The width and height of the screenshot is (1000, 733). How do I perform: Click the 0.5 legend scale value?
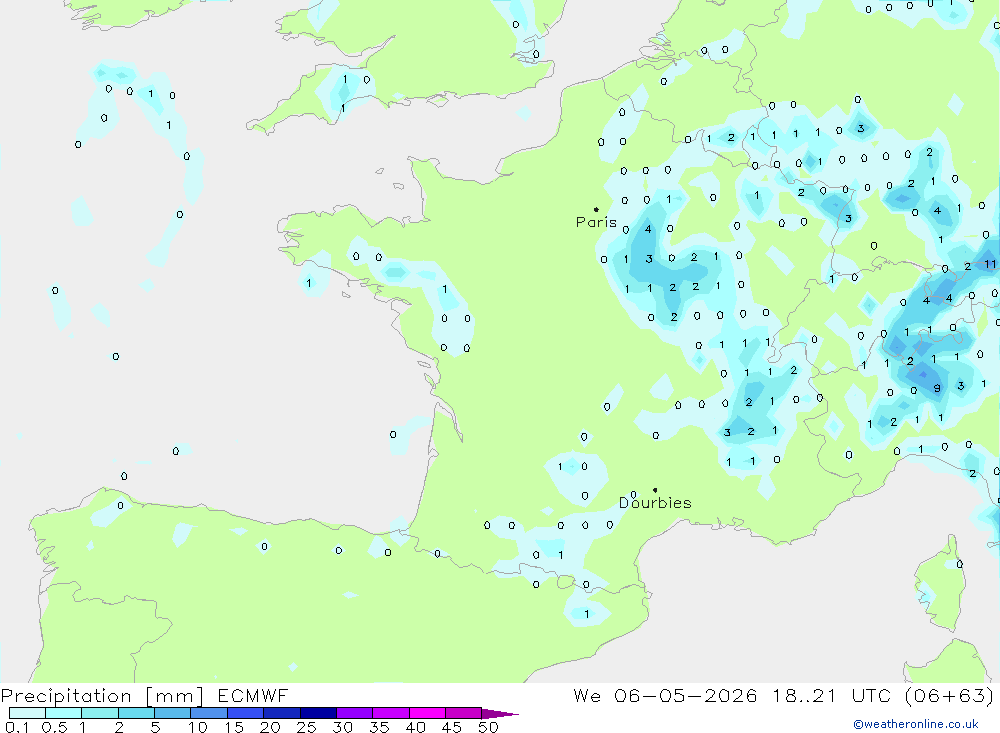tap(54, 727)
